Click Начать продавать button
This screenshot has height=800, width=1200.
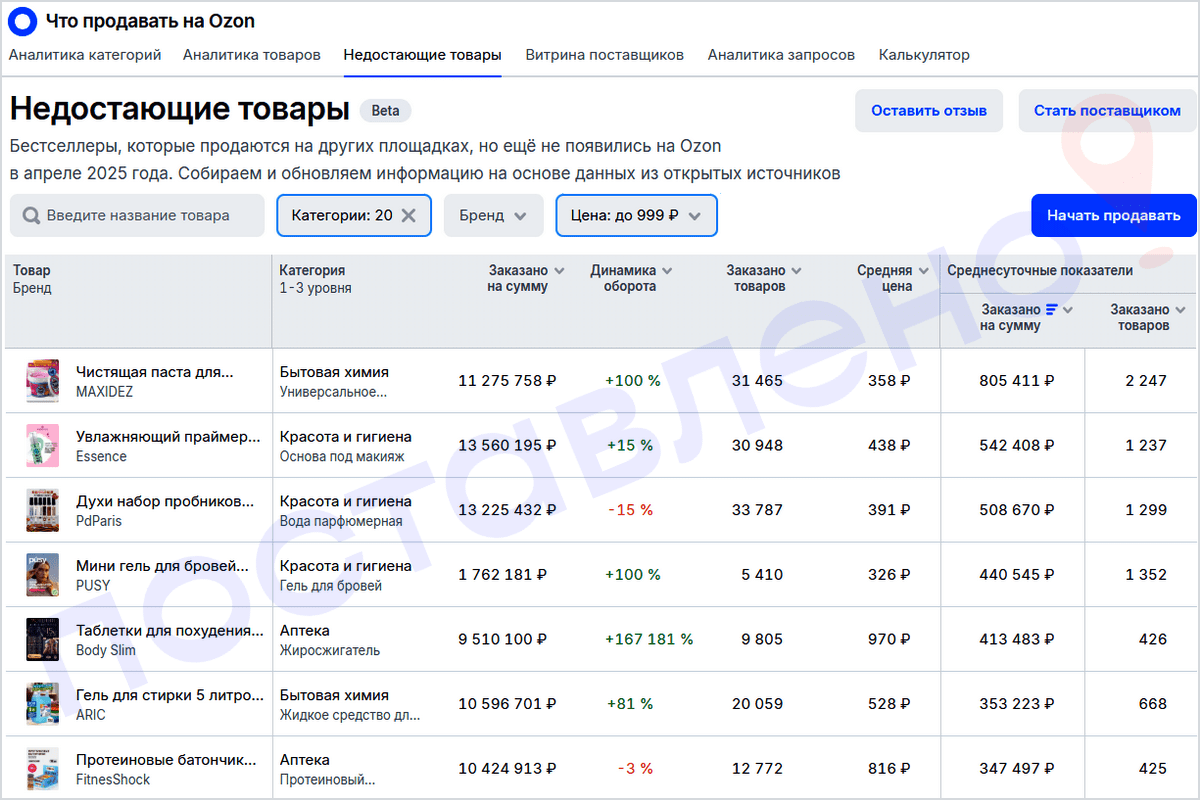[x=1114, y=215]
